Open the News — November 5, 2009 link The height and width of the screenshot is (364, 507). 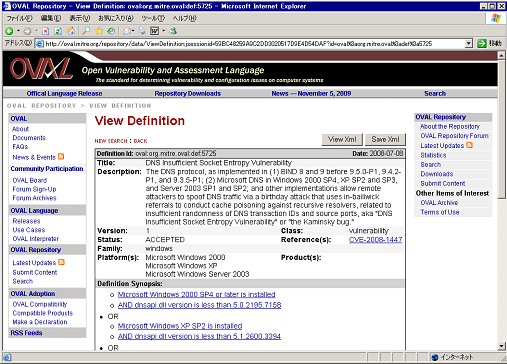click(x=311, y=93)
